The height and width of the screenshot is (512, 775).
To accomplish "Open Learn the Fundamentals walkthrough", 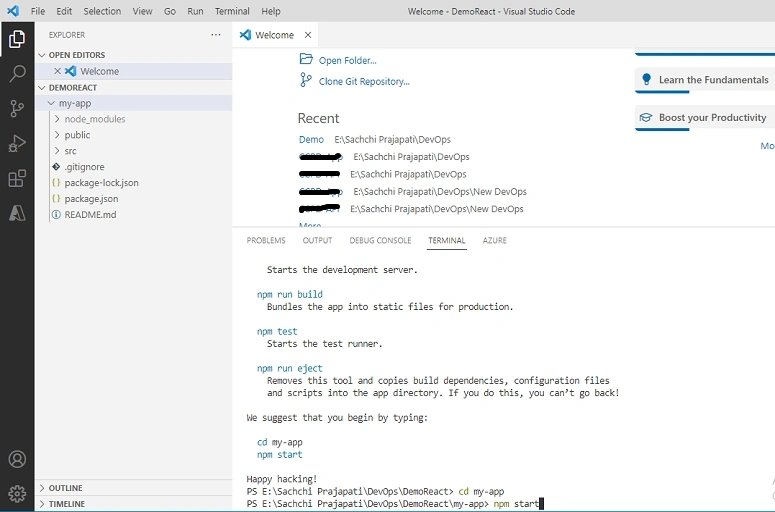I will tap(705, 80).
